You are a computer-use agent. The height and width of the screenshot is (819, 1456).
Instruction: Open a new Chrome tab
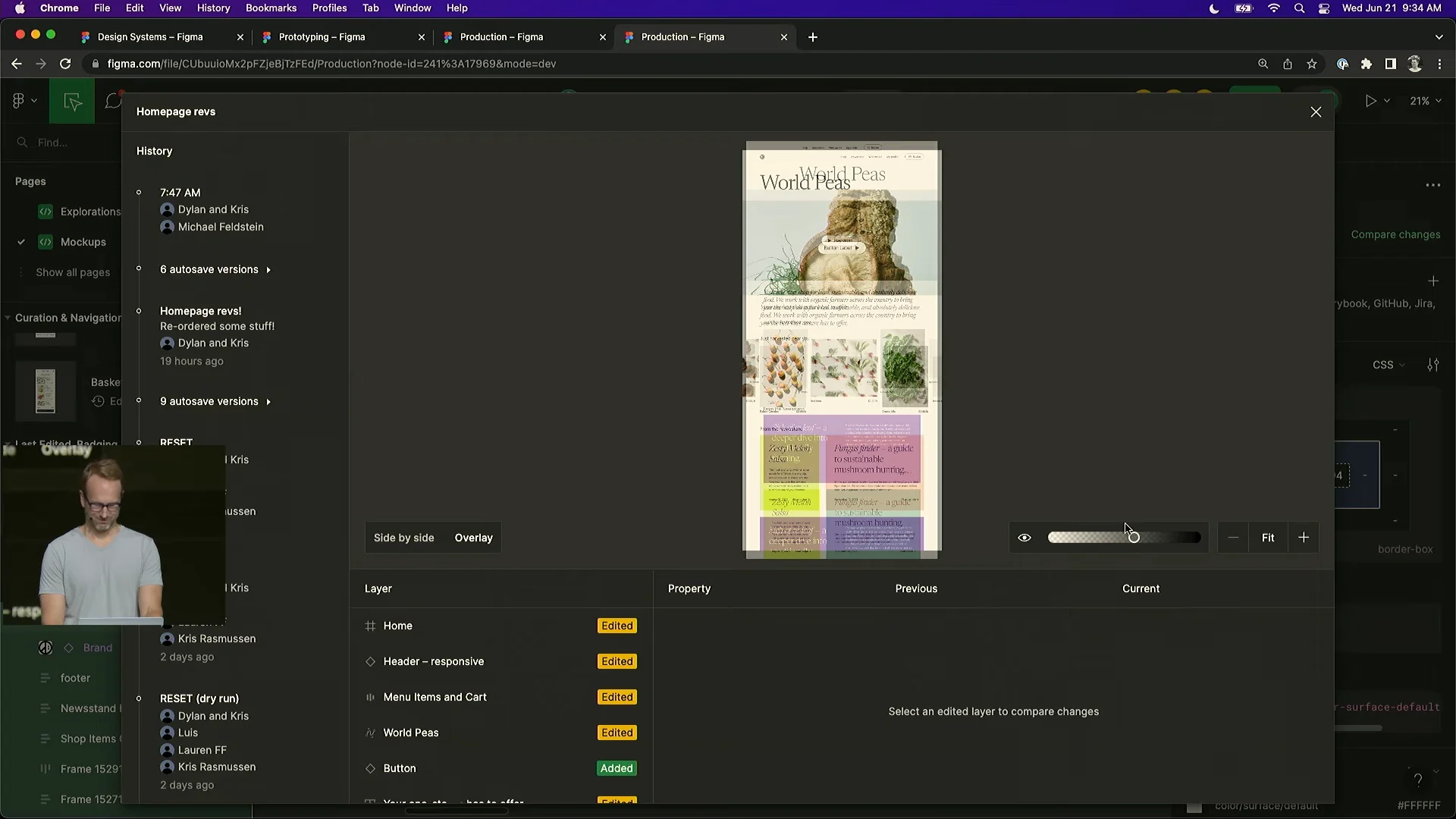pyautogui.click(x=813, y=37)
